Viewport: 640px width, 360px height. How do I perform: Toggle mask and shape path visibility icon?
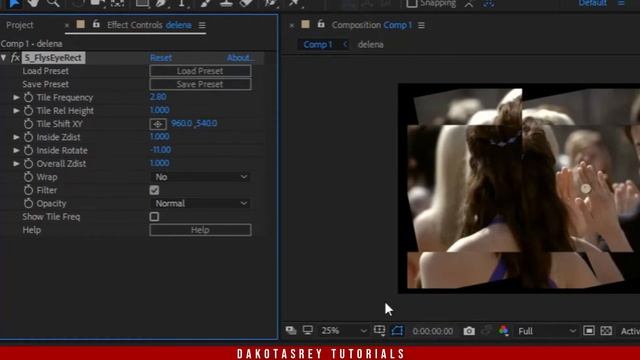point(397,331)
